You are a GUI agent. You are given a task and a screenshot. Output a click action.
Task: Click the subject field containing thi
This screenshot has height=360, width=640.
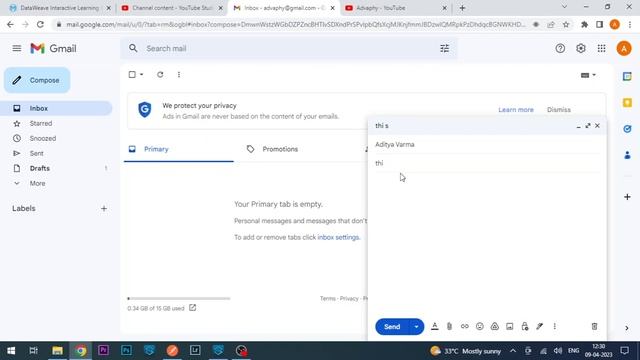(x=487, y=163)
